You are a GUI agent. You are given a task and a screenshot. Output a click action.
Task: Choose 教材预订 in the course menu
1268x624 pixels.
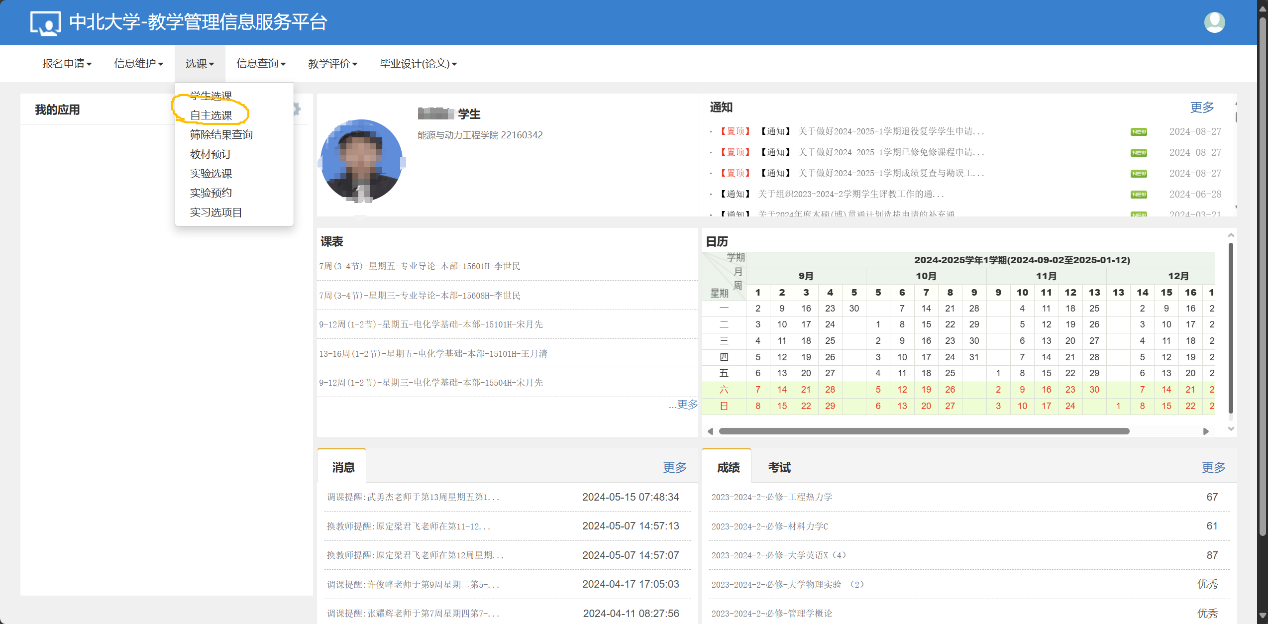pos(210,154)
